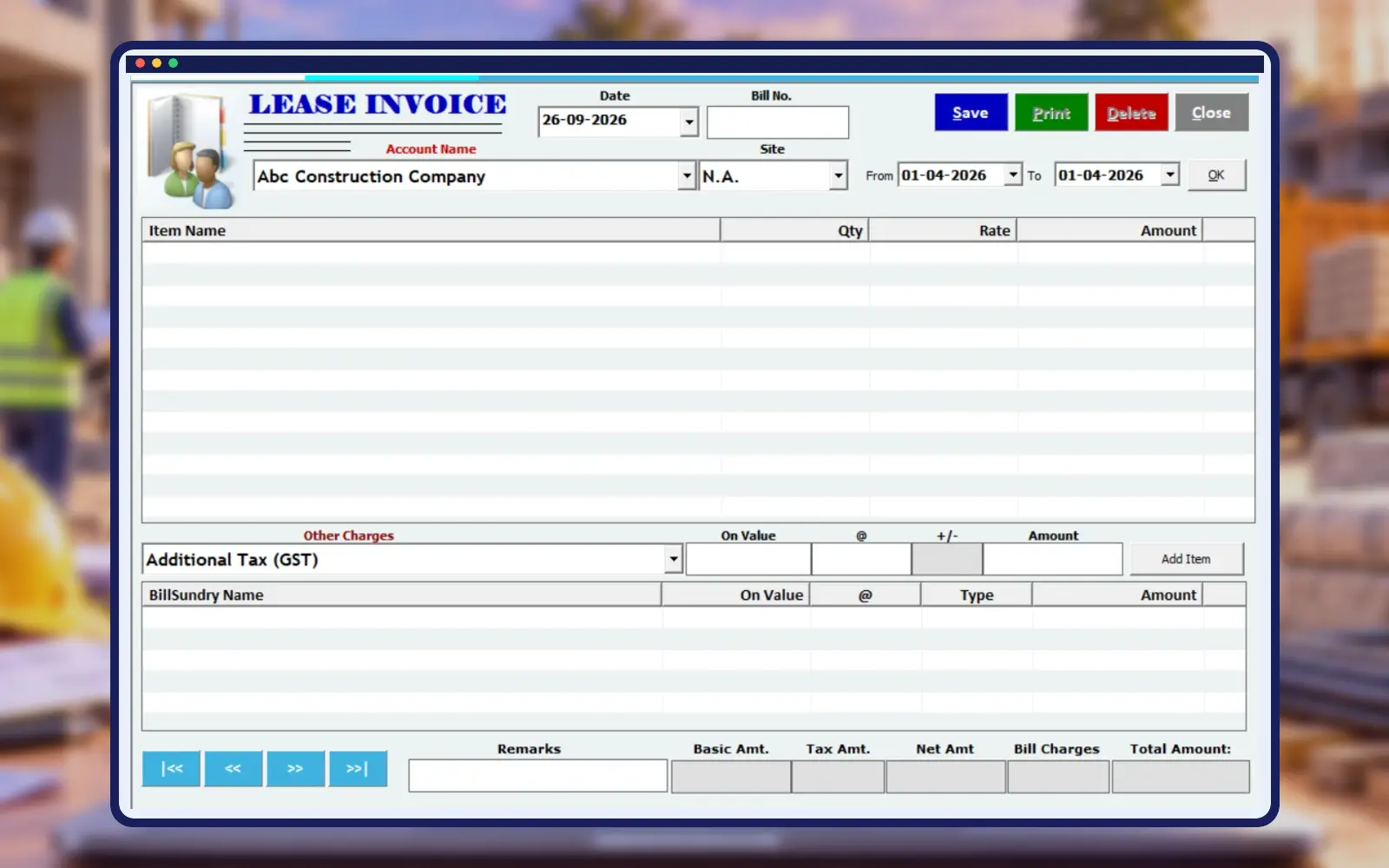Click the On Value field under Other Charges

coord(748,560)
